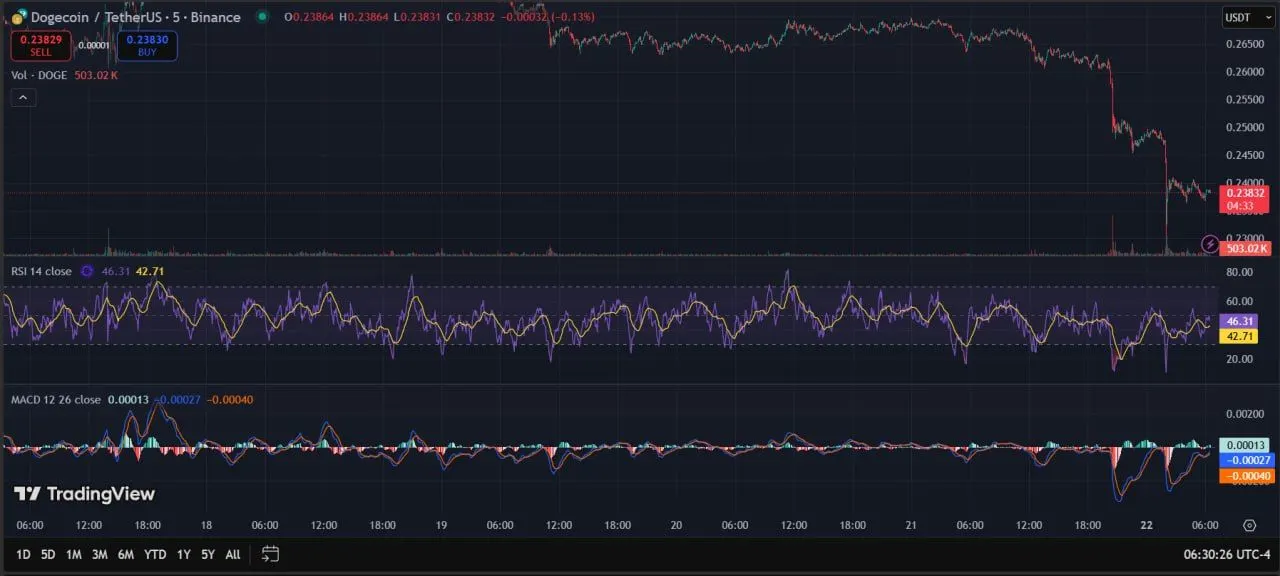This screenshot has width=1280, height=576.
Task: Open the UTC-4 timezone menu
Action: point(1227,553)
